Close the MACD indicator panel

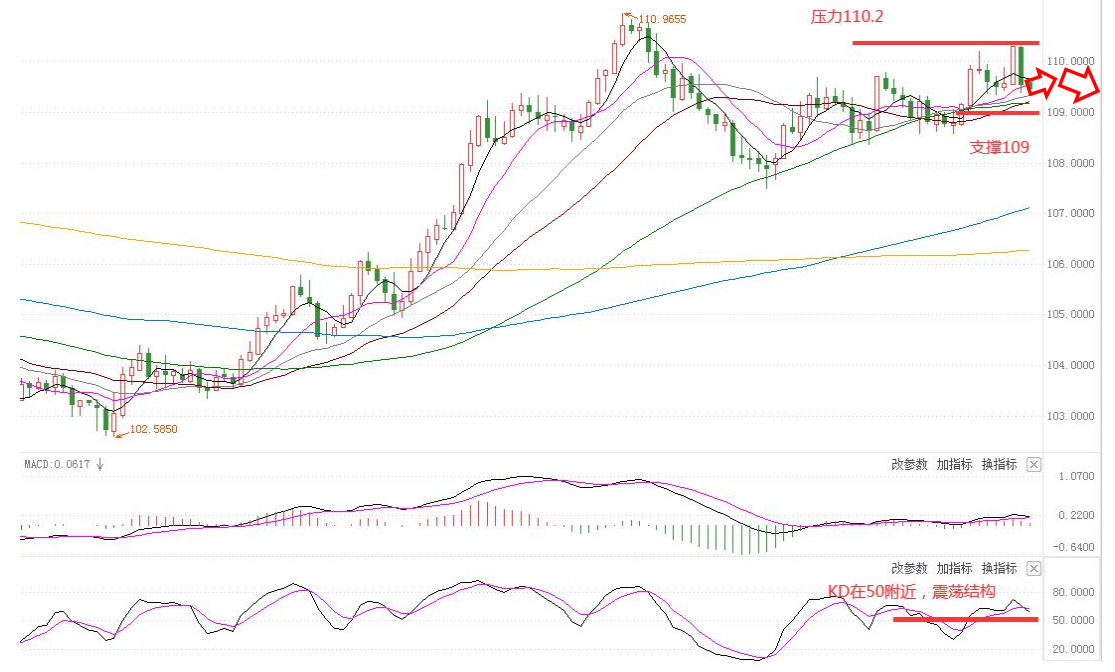point(1034,465)
